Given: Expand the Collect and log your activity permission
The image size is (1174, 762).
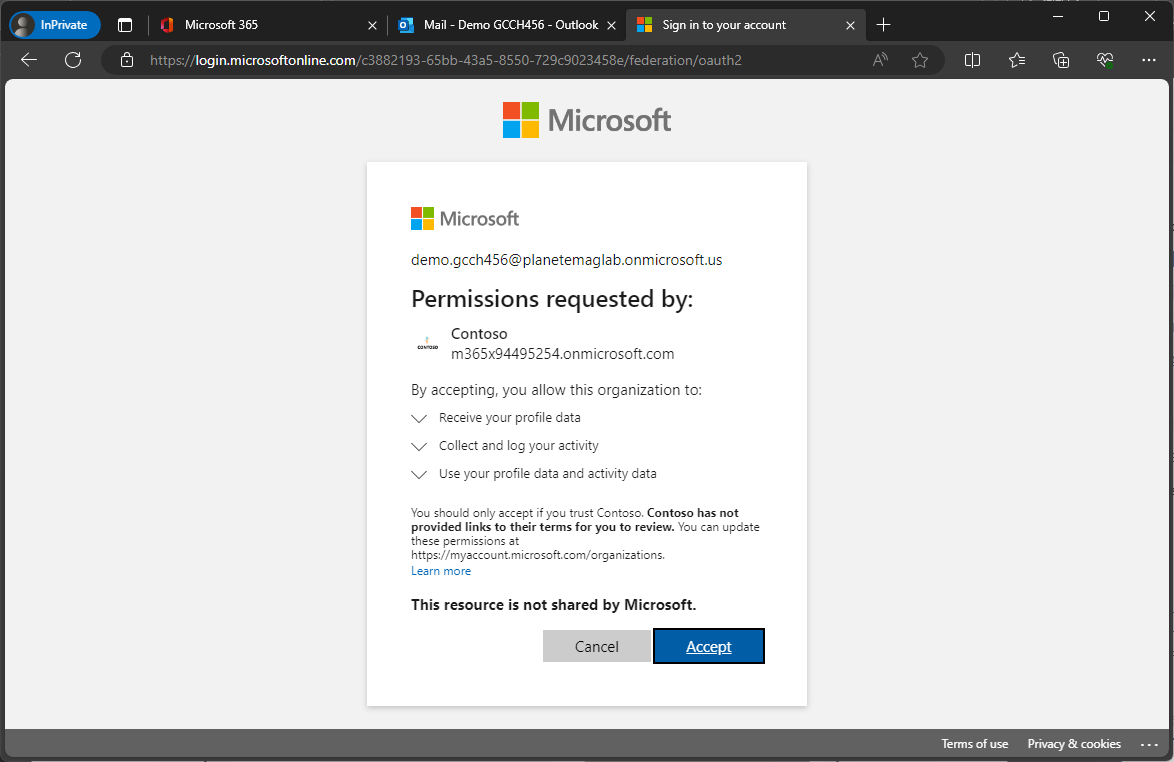Looking at the screenshot, I should [419, 446].
